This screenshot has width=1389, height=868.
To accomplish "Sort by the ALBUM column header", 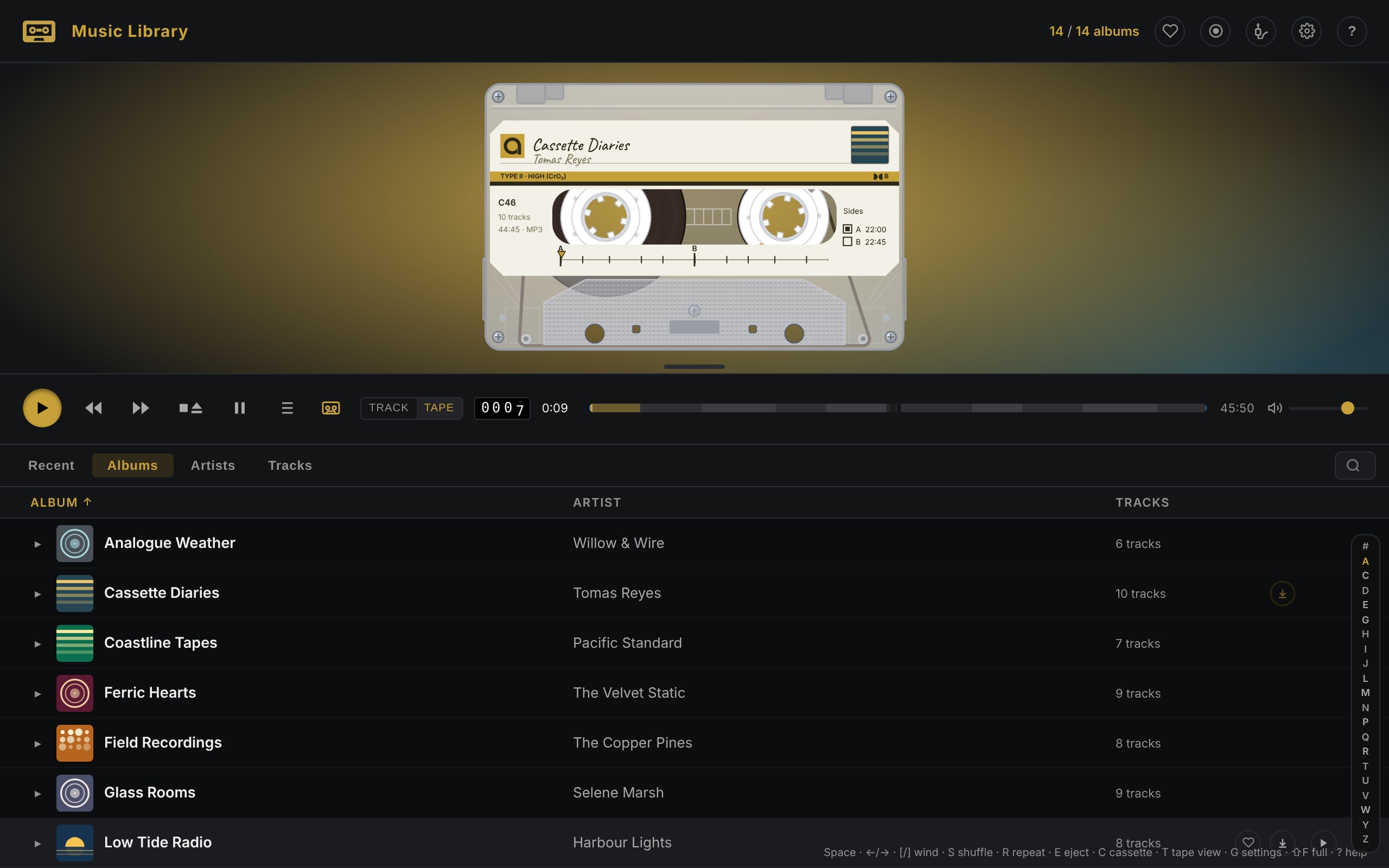I will point(61,502).
